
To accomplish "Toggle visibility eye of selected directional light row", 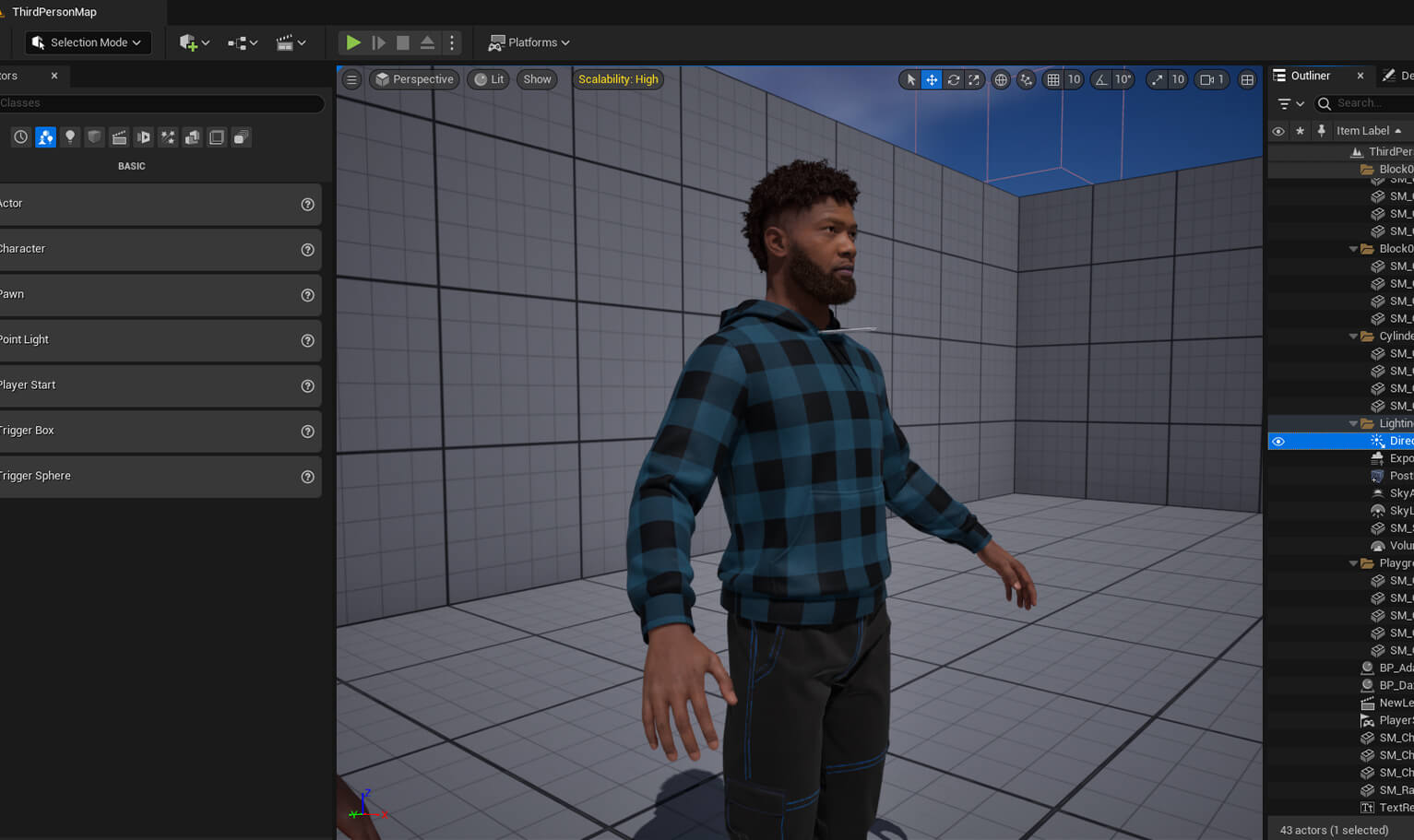I will click(1278, 441).
